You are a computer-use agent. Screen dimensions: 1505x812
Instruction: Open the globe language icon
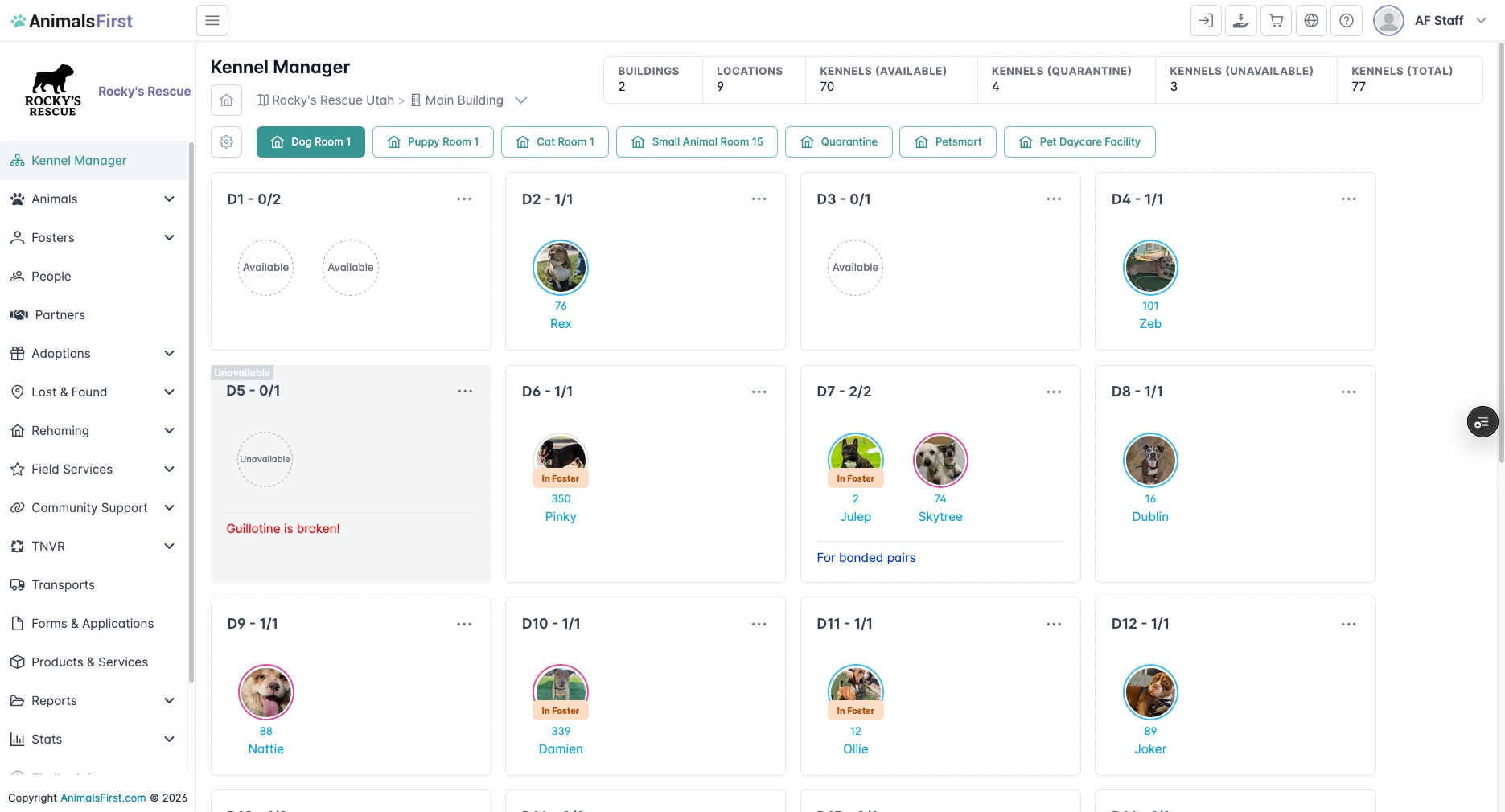pyautogui.click(x=1311, y=21)
